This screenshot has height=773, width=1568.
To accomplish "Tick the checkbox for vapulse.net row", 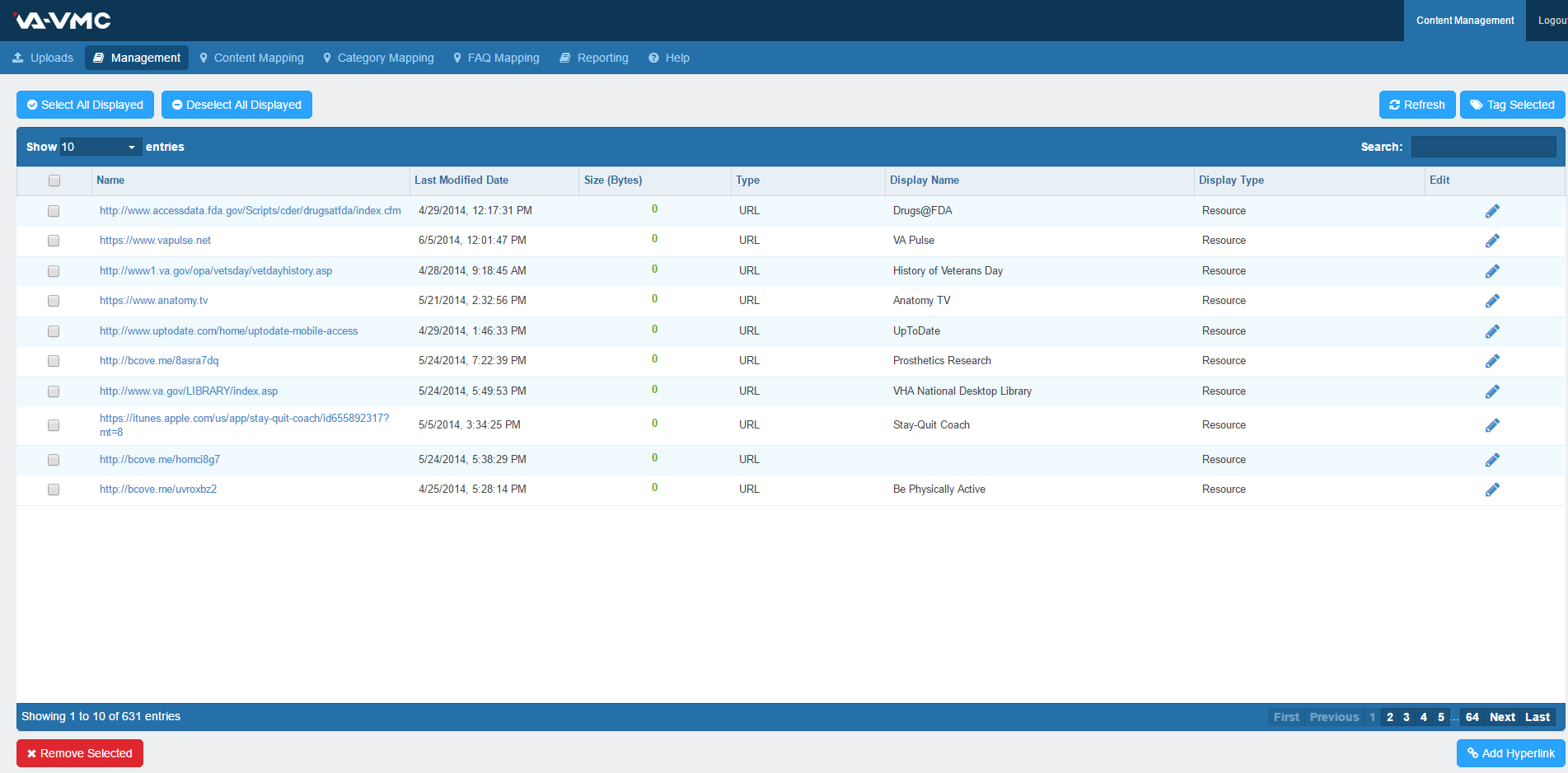I will click(x=54, y=241).
